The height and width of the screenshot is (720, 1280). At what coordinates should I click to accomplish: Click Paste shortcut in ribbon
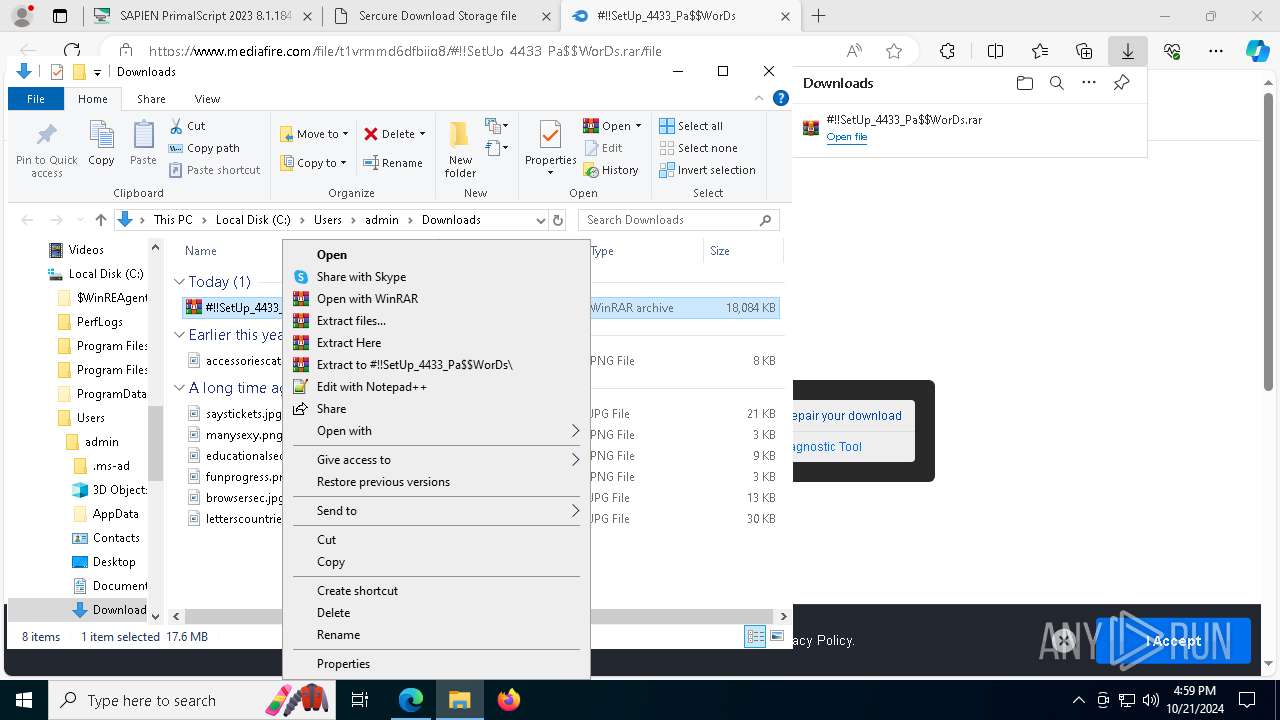tap(214, 169)
